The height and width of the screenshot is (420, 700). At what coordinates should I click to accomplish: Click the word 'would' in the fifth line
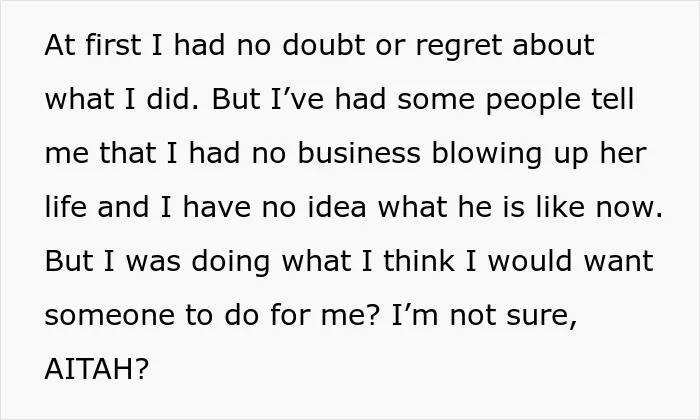pos(529,261)
